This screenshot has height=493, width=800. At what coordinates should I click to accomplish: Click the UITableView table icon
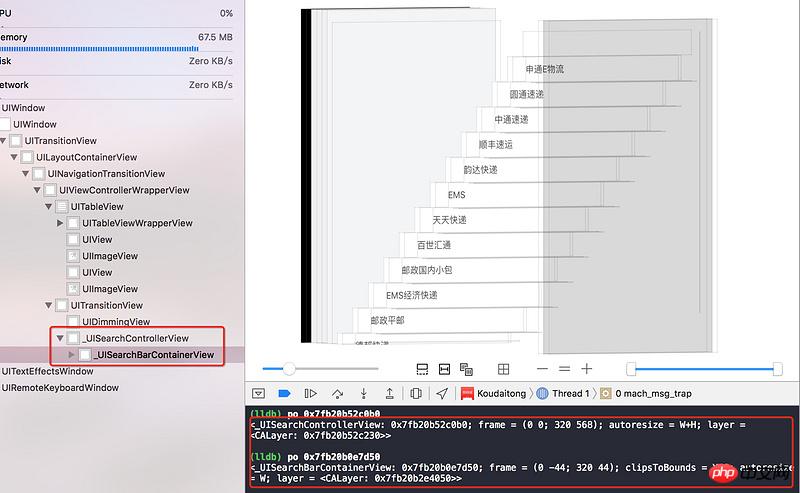coord(62,207)
